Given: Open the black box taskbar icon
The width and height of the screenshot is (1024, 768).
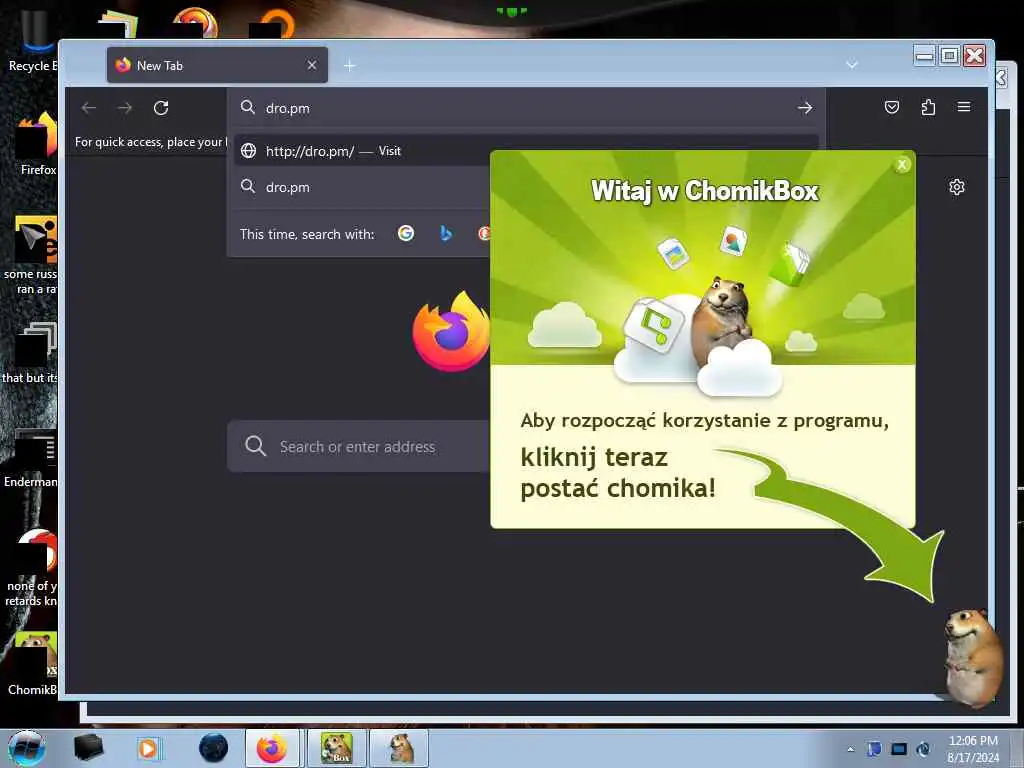Looking at the screenshot, I should [x=88, y=748].
